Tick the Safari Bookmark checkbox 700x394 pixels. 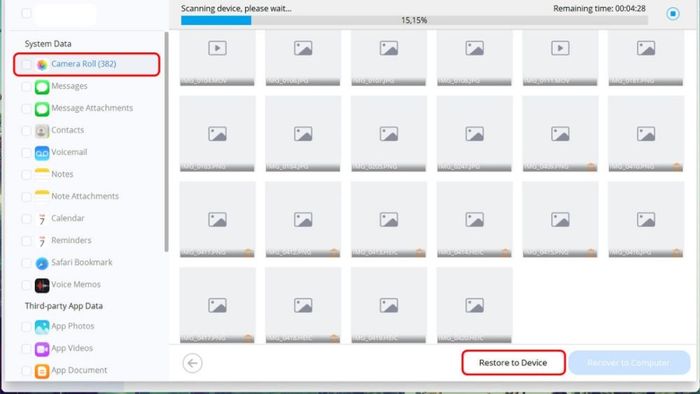26,263
